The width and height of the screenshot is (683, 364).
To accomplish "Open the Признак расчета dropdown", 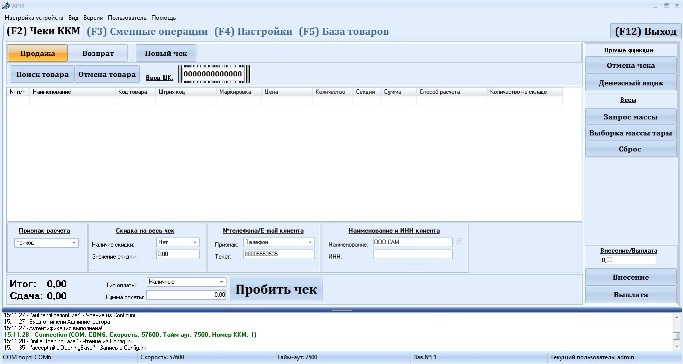I will (46, 243).
